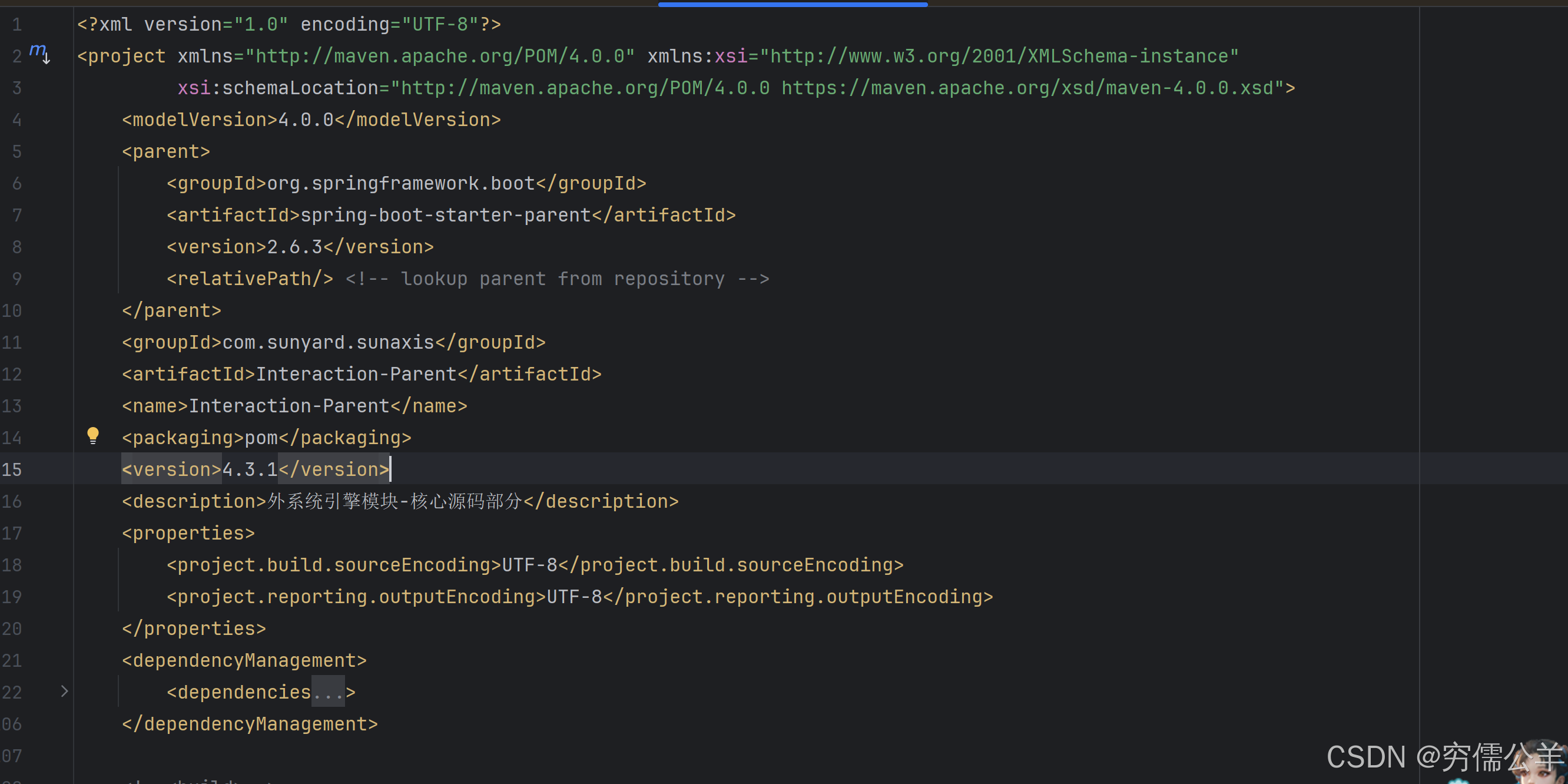Screen dimensions: 1568x784
Task: Place cursor in version value 4.3.1
Action: [250, 469]
